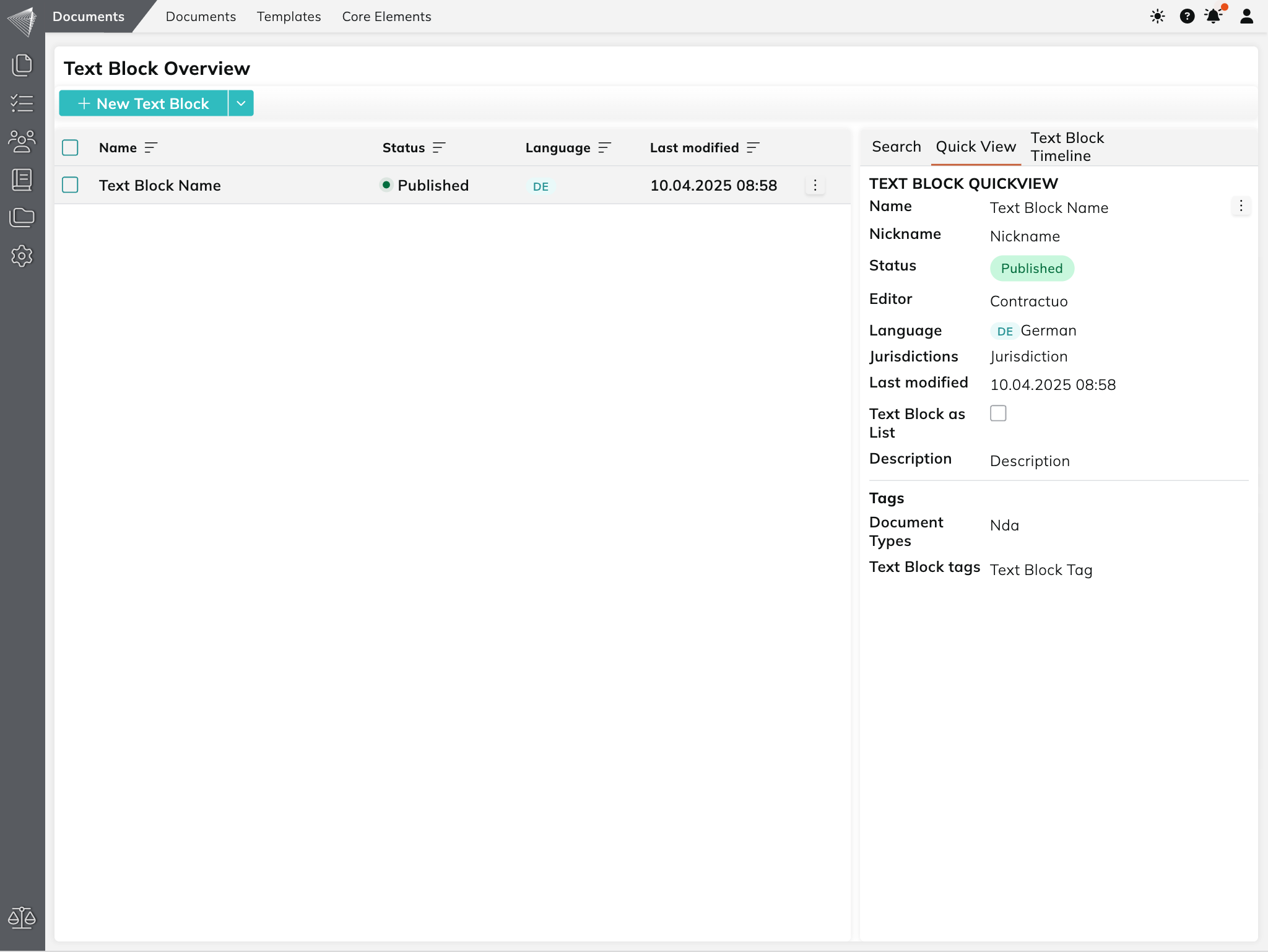Open the library book icon in the sidebar

[22, 180]
